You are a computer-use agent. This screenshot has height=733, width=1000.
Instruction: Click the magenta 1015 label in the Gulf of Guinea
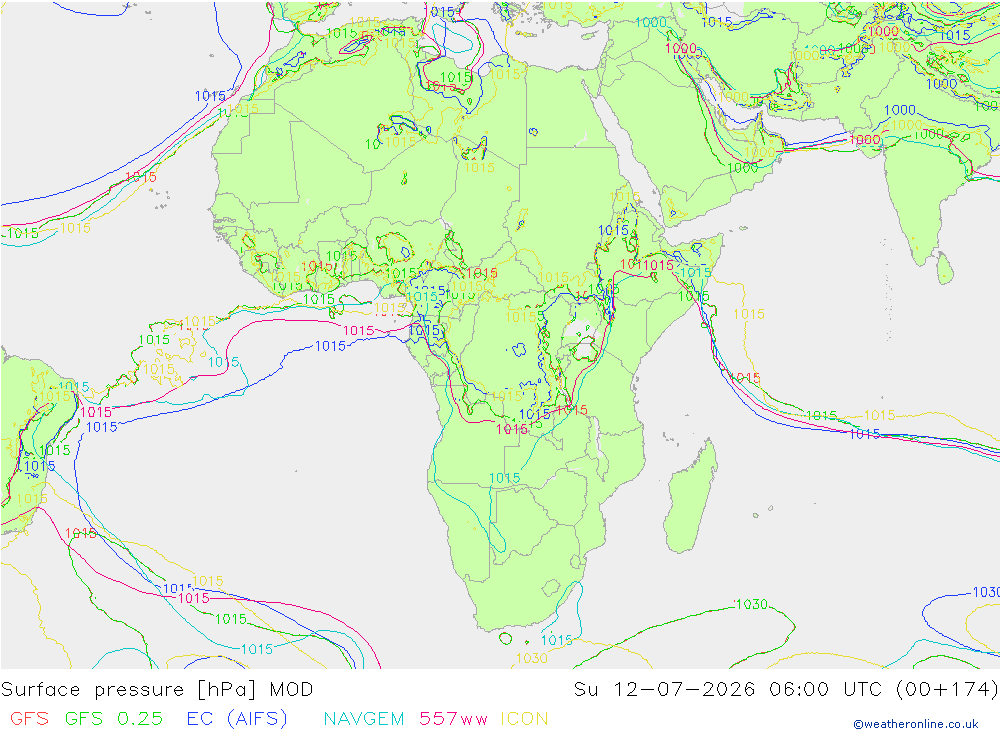tap(358, 330)
